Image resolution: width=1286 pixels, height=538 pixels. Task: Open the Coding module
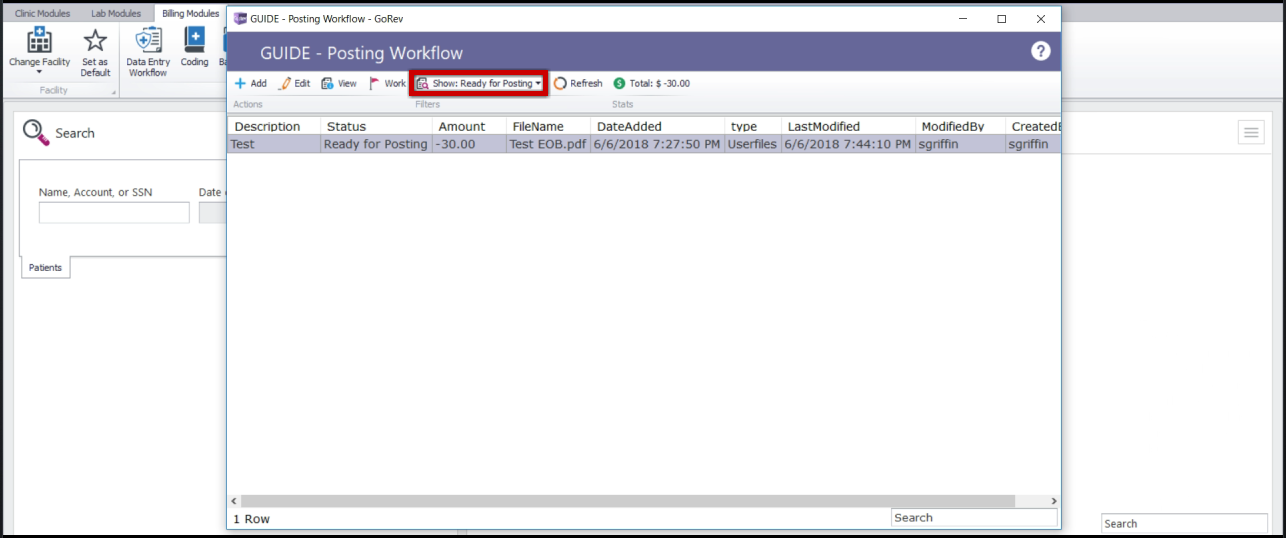click(194, 48)
